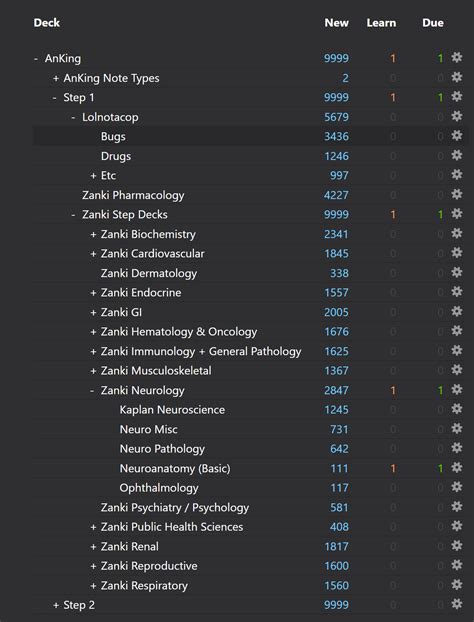Collapse the AnKing deck tree
Screen dimensions: 474x622
click(36, 59)
